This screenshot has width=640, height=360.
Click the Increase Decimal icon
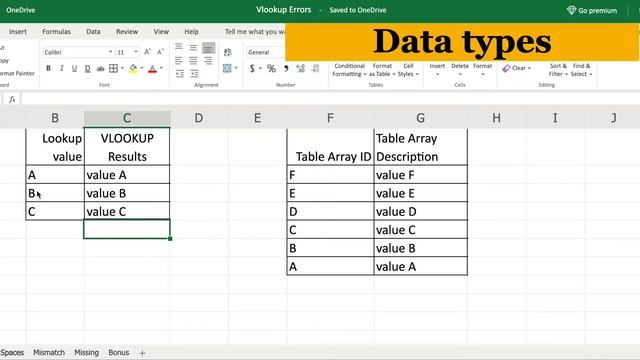point(301,69)
